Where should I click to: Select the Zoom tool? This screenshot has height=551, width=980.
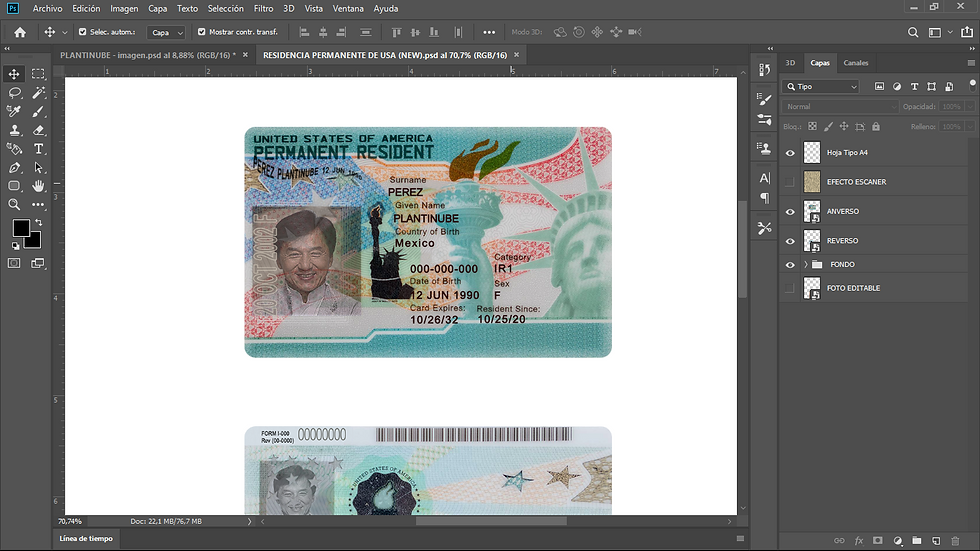click(14, 204)
